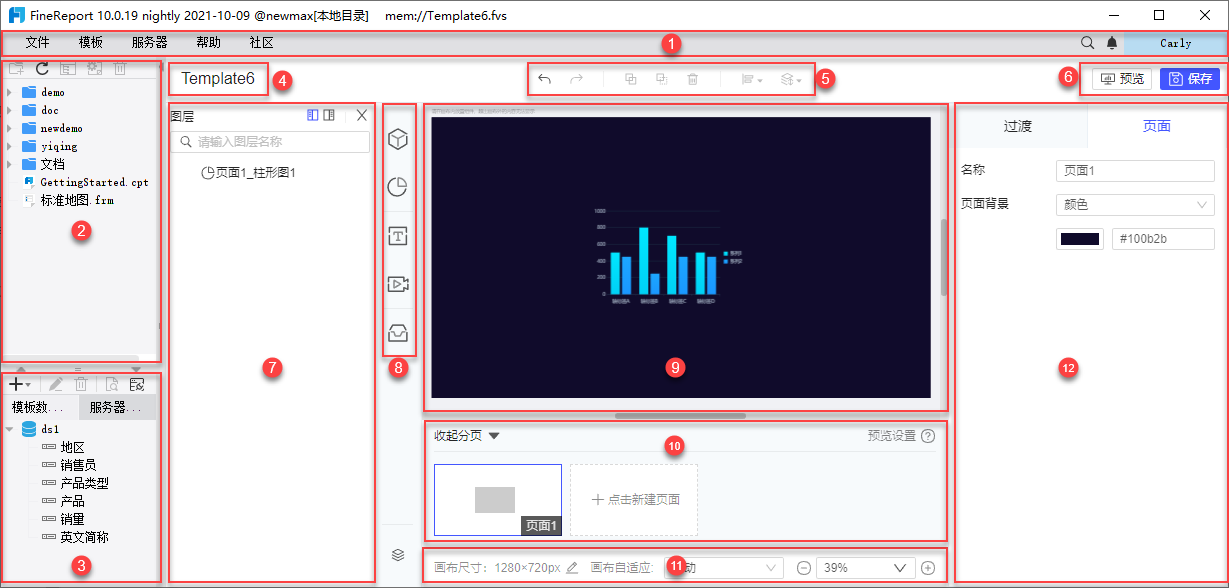
Task: Refresh the template file tree
Action: pos(42,68)
